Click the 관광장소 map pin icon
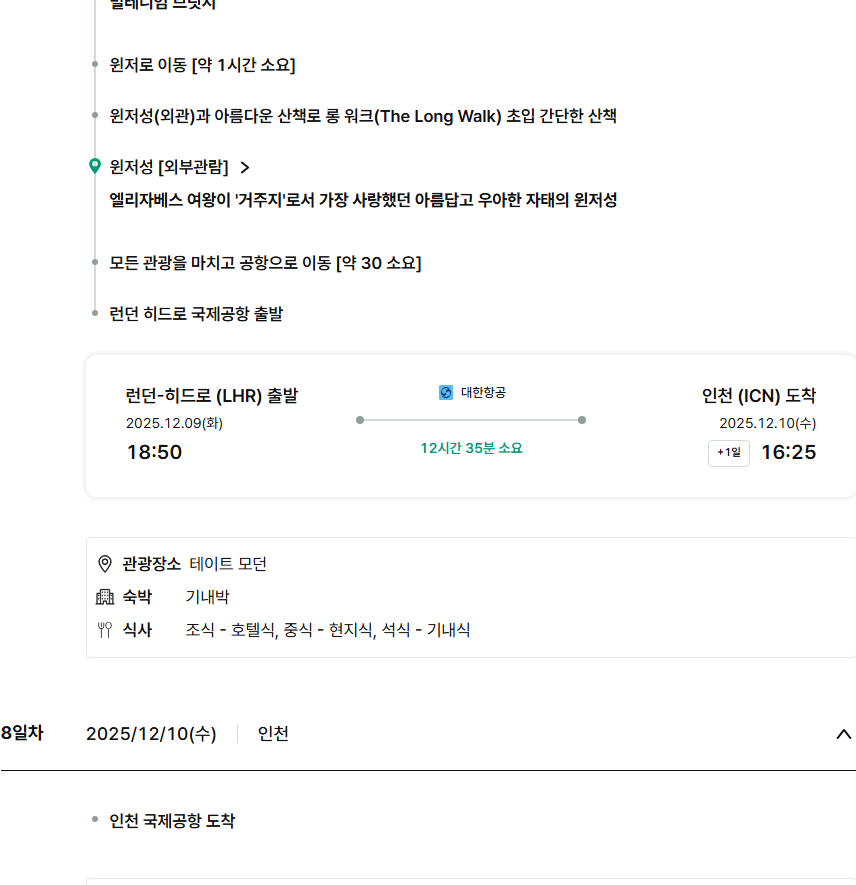 105,564
